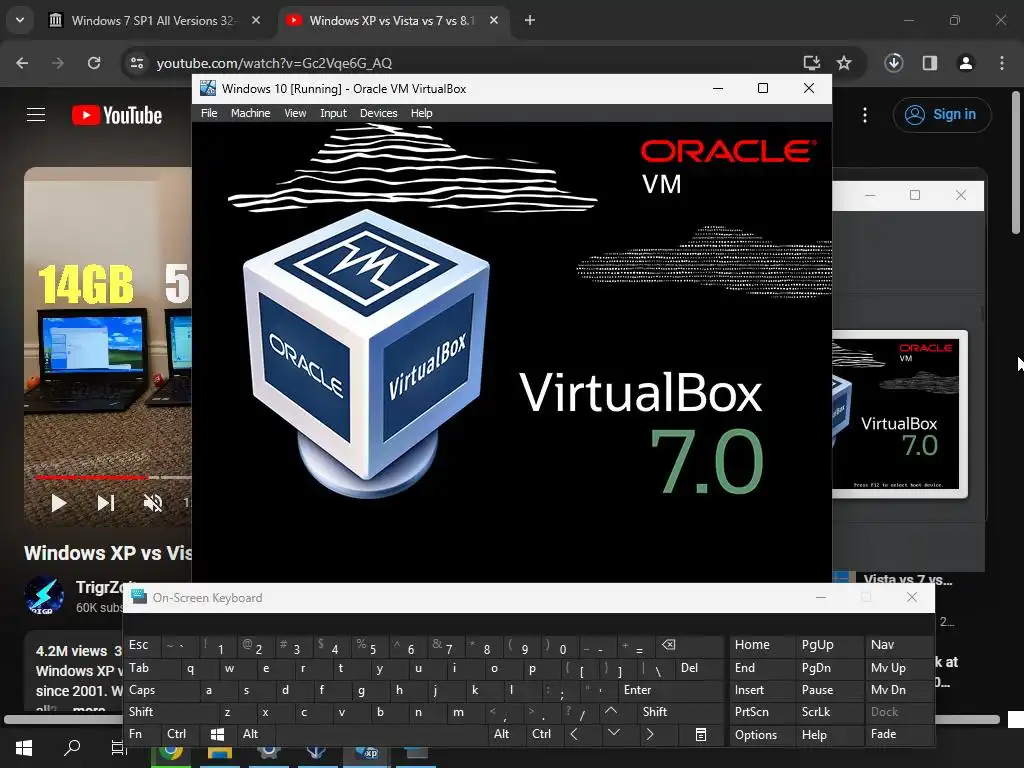The image size is (1024, 768).
Task: Open a new Chrome tab
Action: coord(530,20)
